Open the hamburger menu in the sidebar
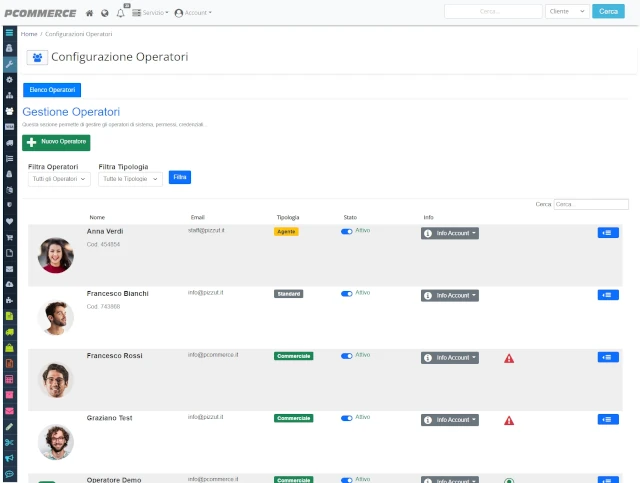 click(x=9, y=33)
